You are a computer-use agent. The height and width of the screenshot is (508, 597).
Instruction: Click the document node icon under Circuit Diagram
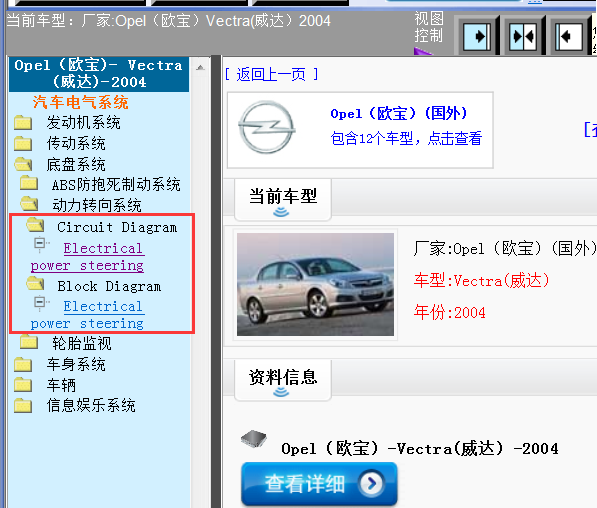tap(41, 244)
